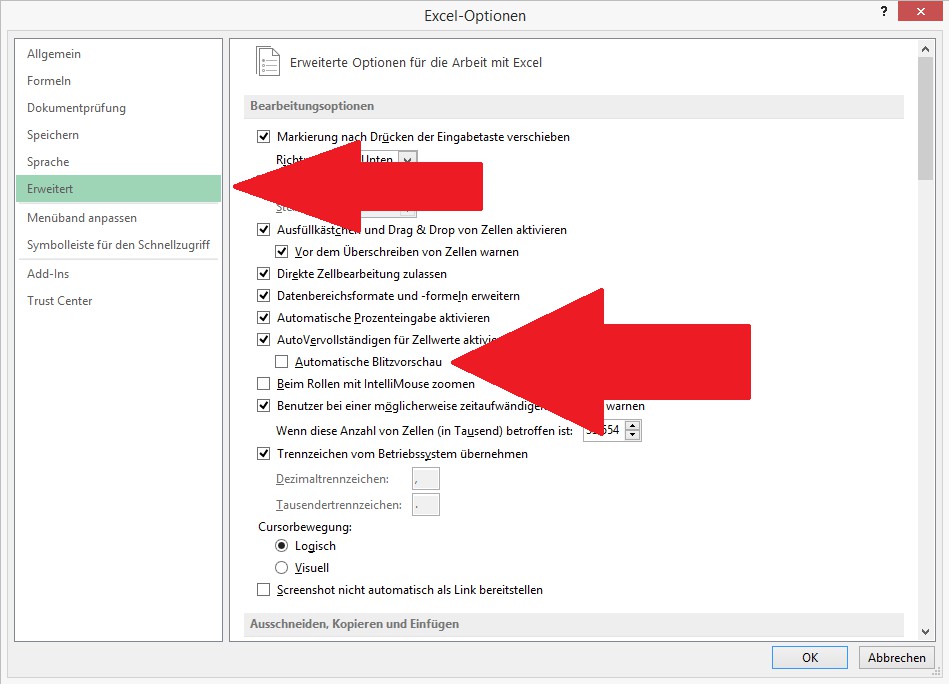Enable Automatische Blitzvorschau checkbox
The height and width of the screenshot is (684, 949).
pyautogui.click(x=282, y=362)
